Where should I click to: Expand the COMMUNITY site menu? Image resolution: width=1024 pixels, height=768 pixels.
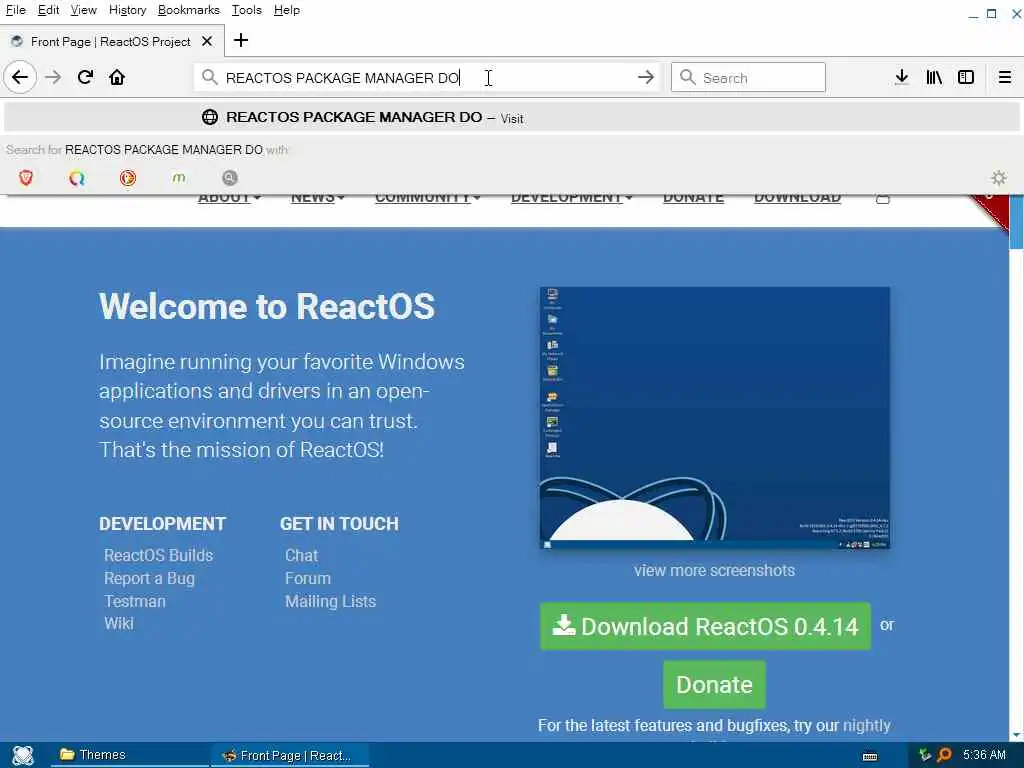[x=428, y=198]
